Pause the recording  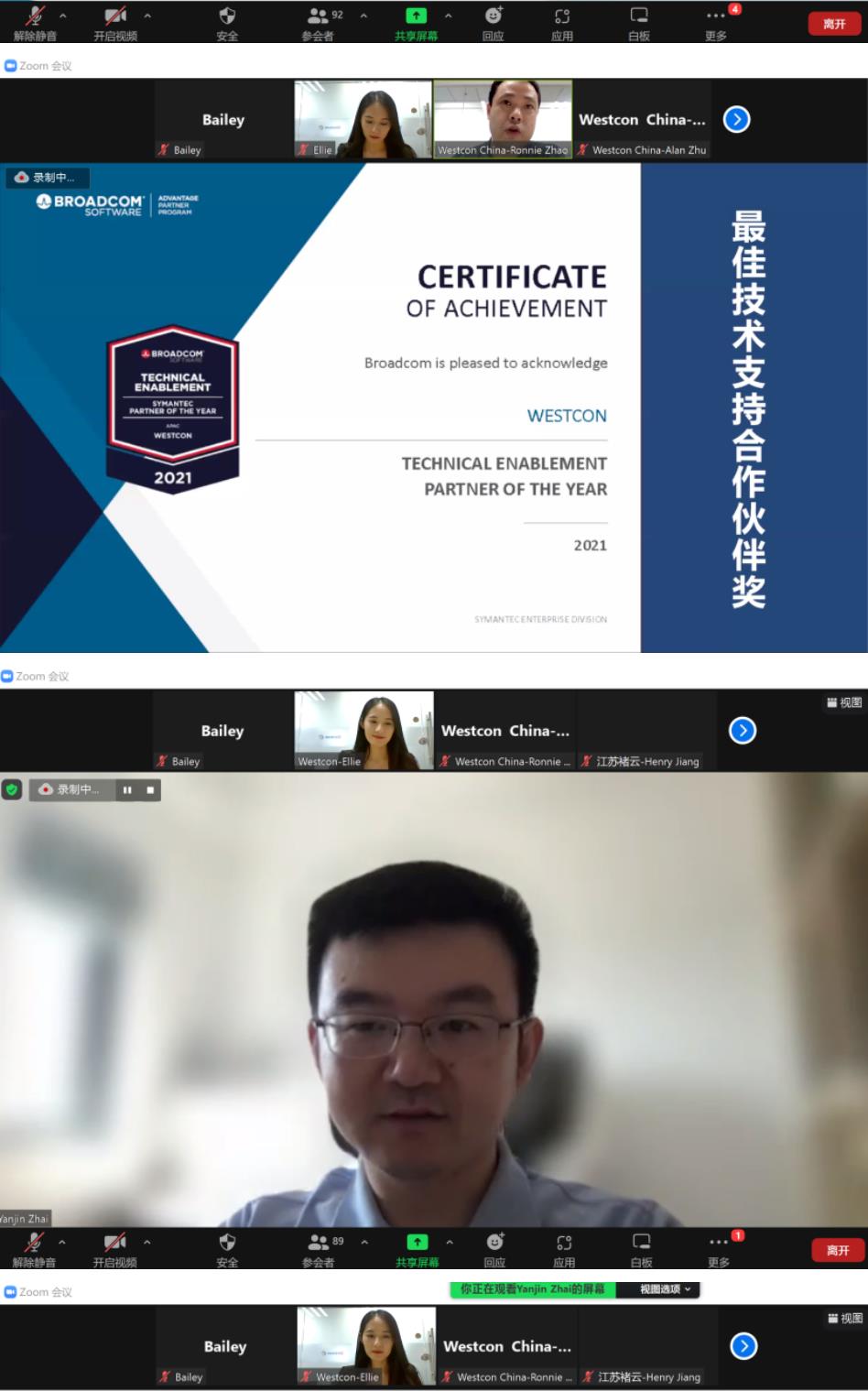pos(127,789)
